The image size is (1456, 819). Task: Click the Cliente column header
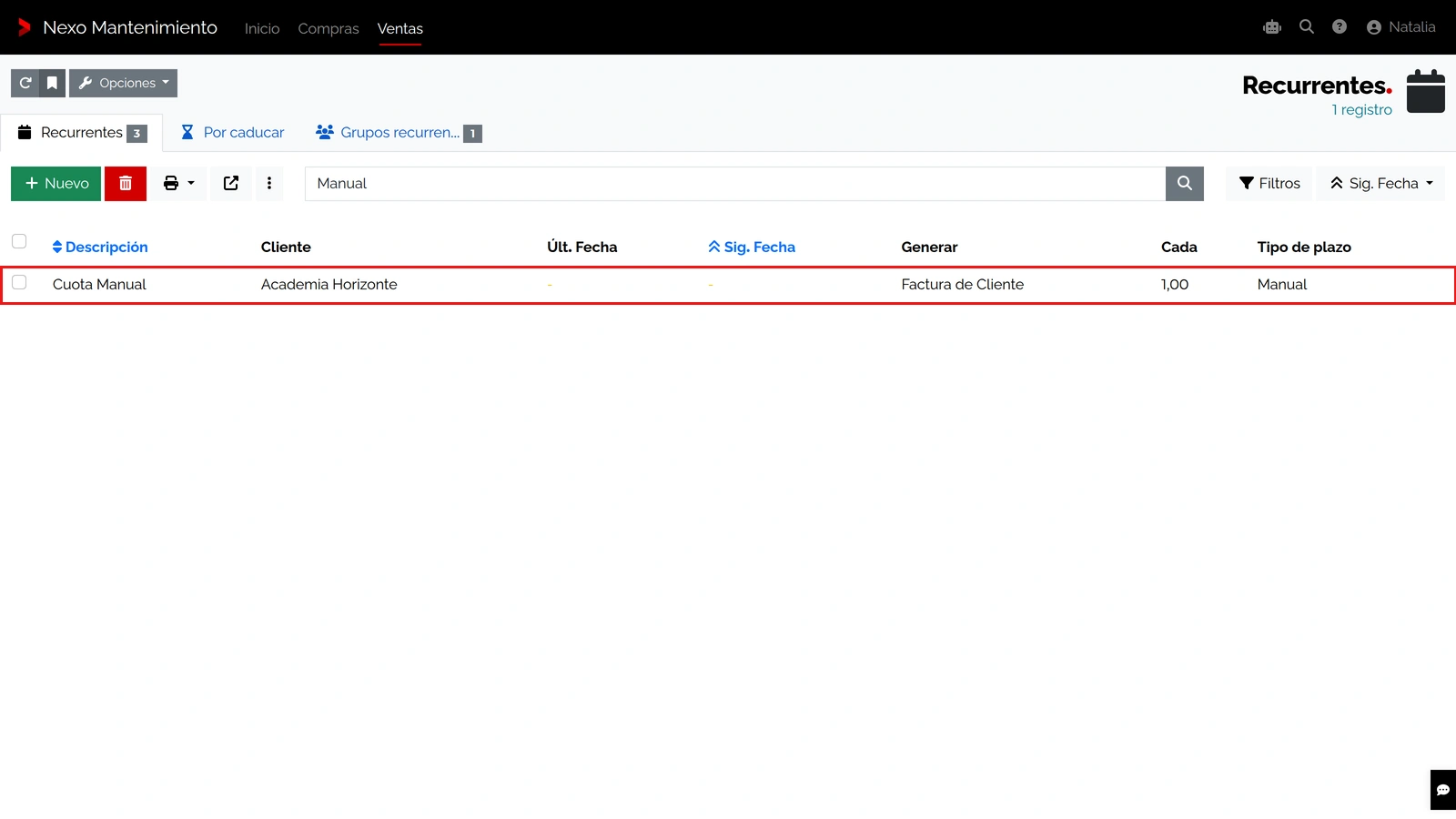point(286,248)
